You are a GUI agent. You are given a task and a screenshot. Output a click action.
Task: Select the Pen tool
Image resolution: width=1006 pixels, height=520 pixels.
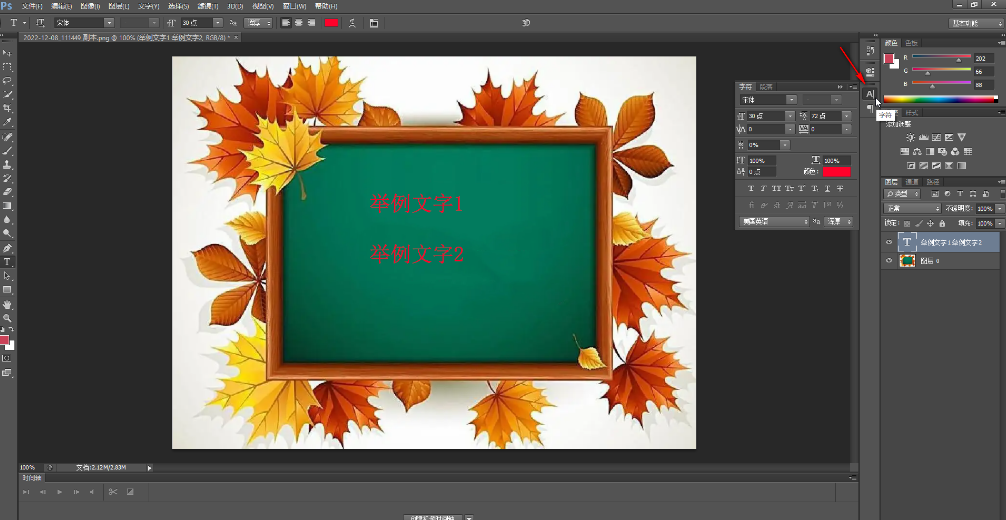point(7,248)
